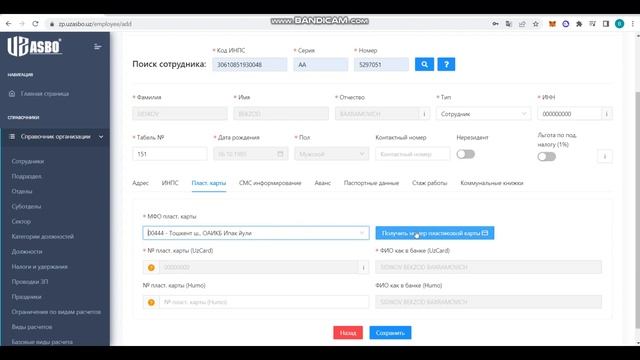640x360 pixels.
Task: Click the UzASBO logo
Action: tap(34, 46)
